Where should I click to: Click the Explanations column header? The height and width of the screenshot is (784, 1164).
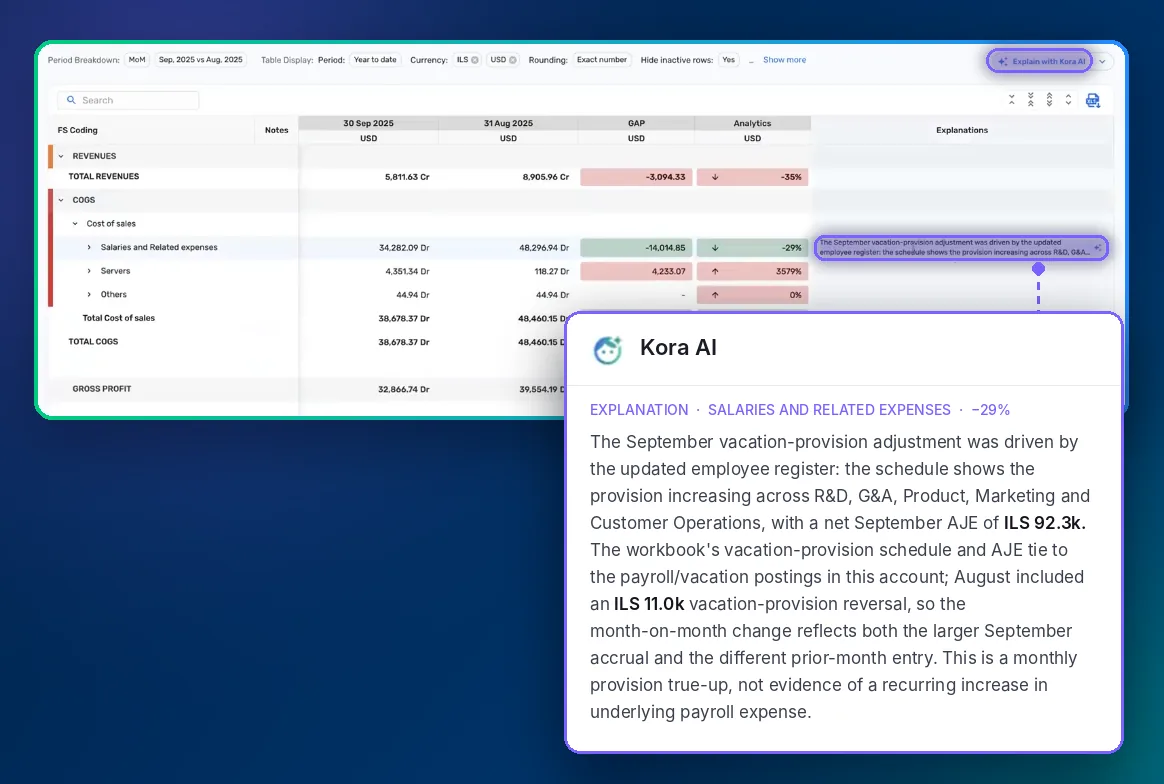tap(962, 131)
